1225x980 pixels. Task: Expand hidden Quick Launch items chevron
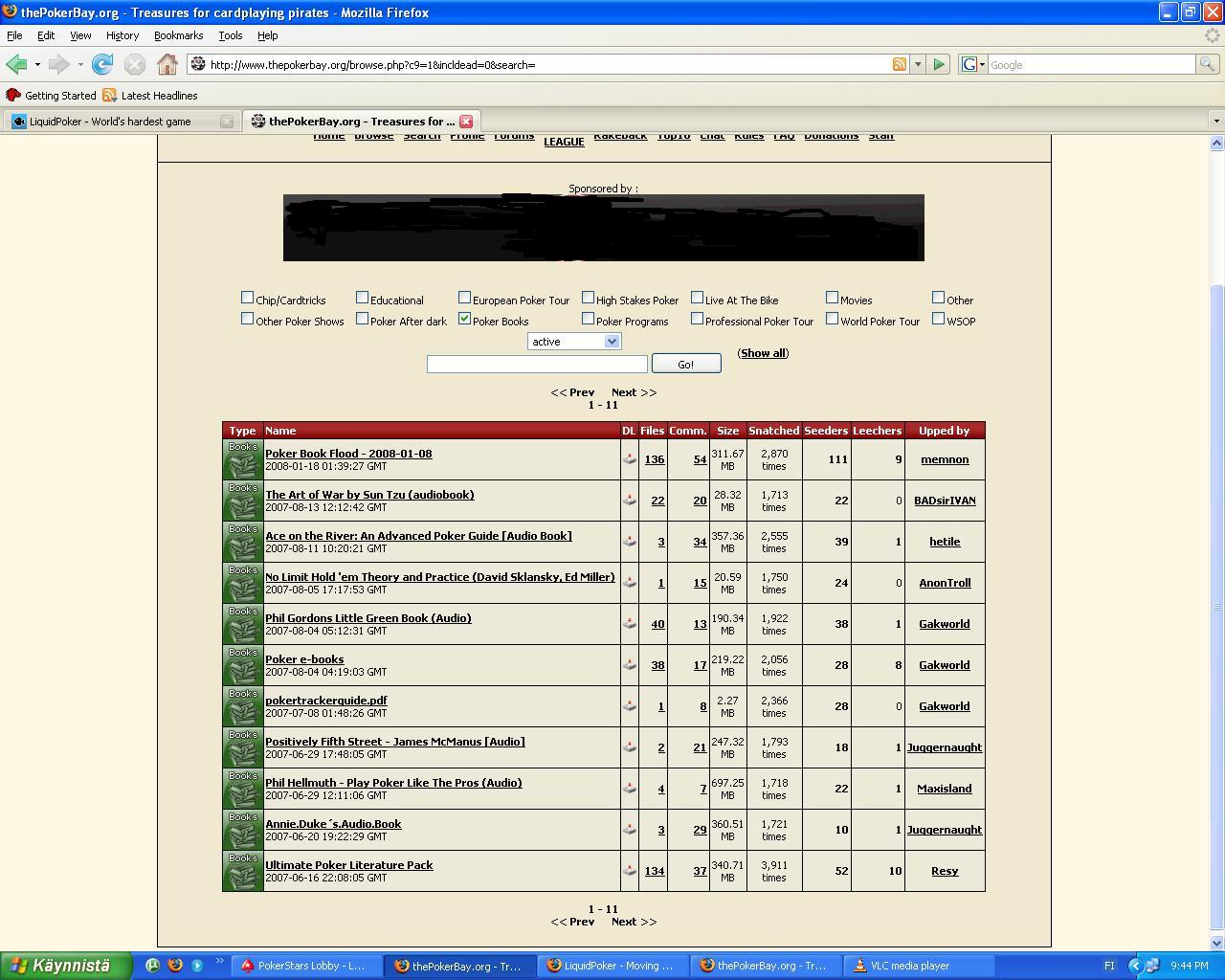220,963
